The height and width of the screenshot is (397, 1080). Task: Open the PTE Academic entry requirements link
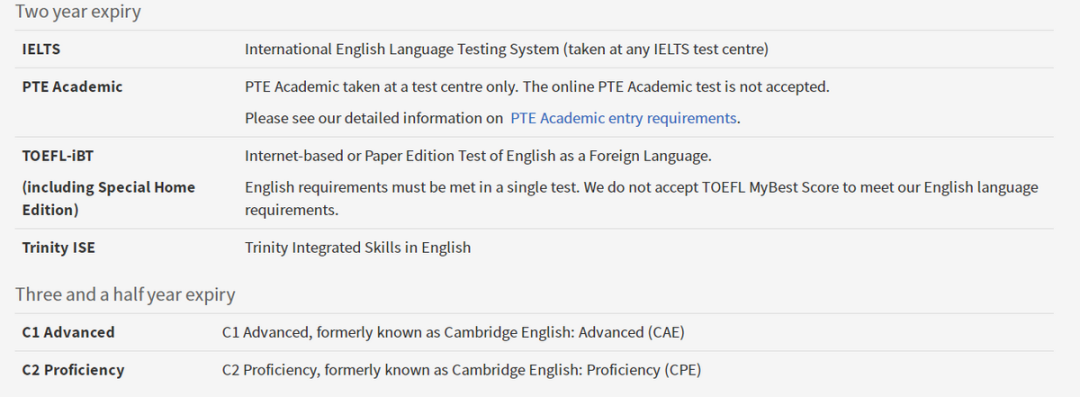tap(623, 118)
